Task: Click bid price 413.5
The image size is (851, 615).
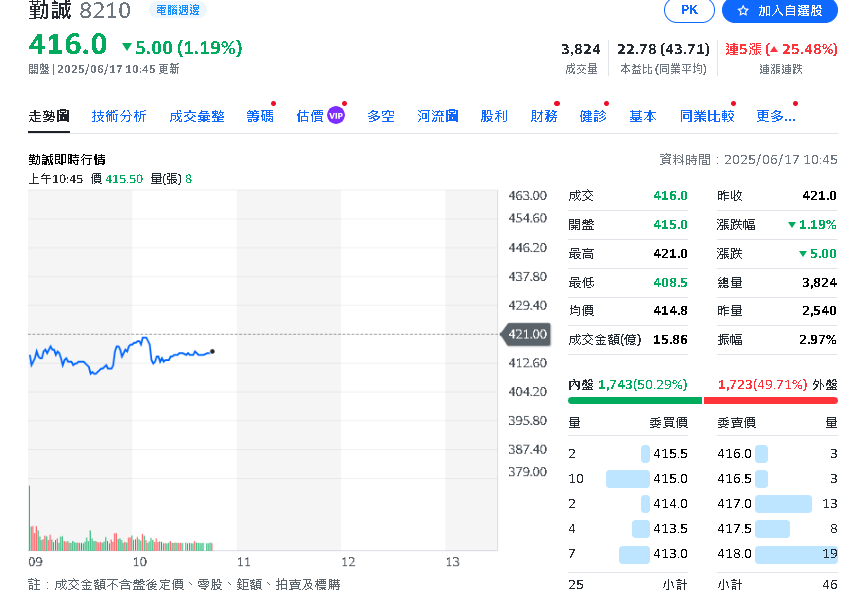Action: tap(670, 529)
